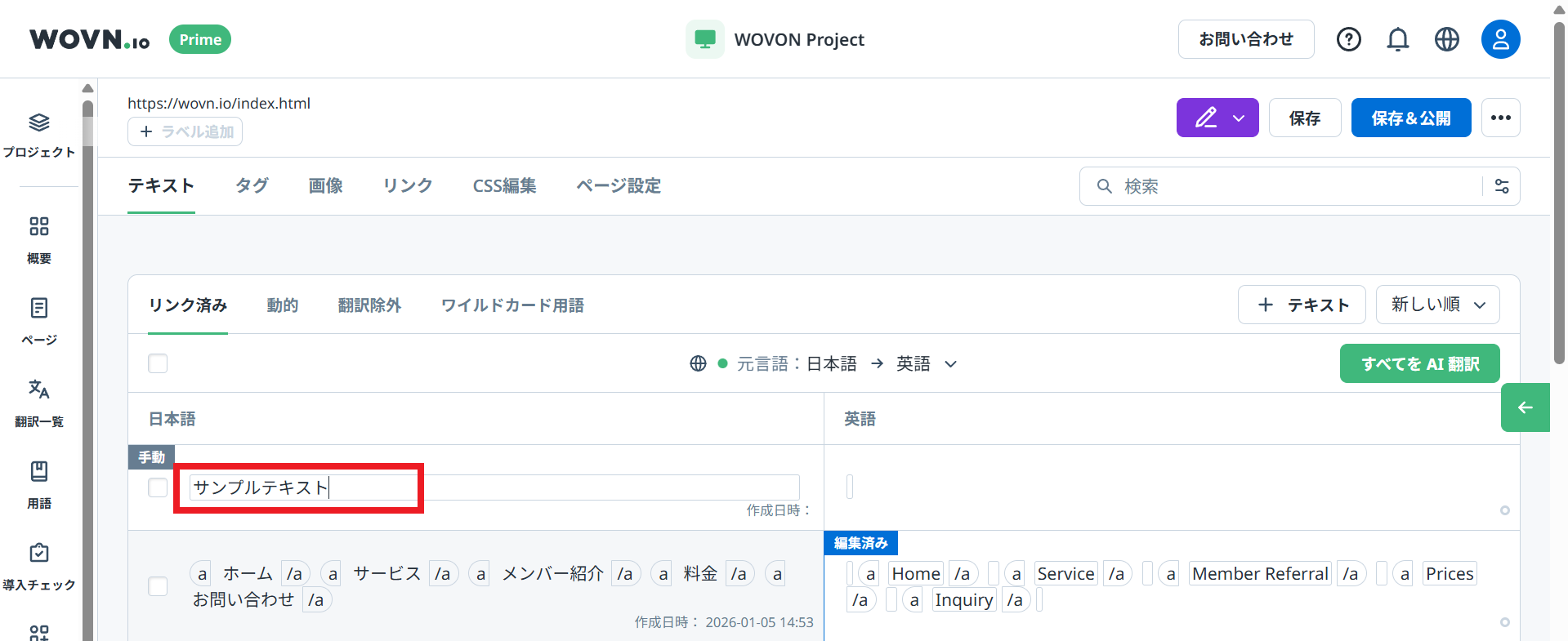The image size is (1568, 641).
Task: Open 導入チェック in the sidebar
Action: tap(39, 567)
